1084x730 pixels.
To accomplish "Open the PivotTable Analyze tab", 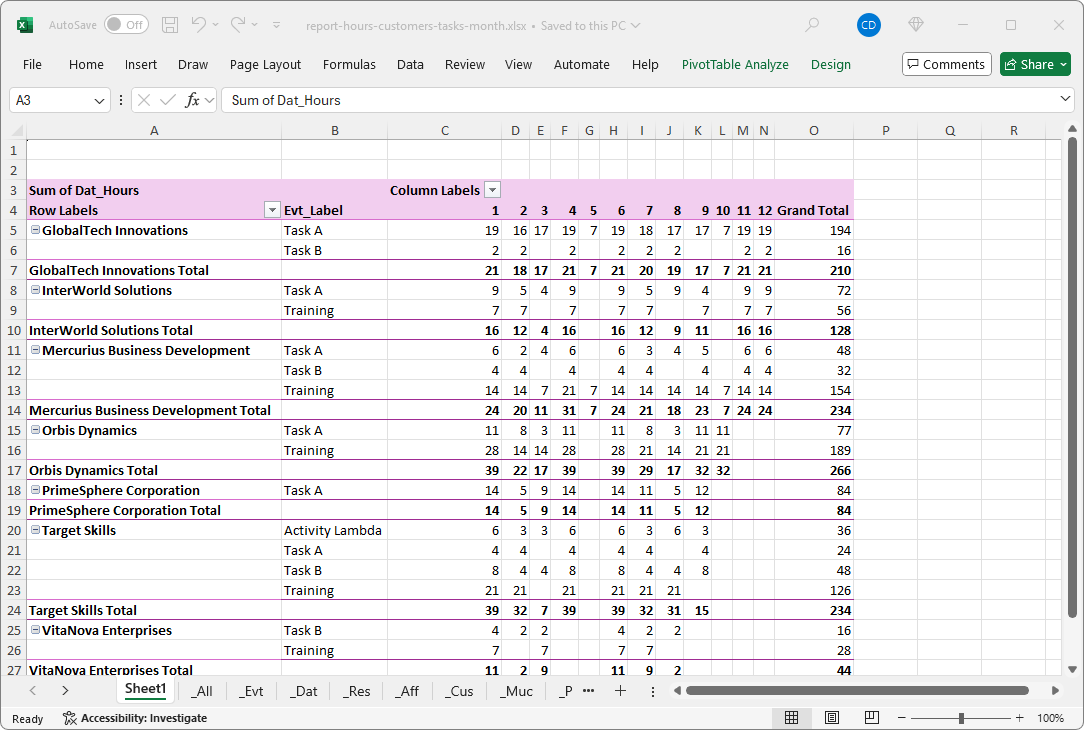I will pyautogui.click(x=735, y=64).
